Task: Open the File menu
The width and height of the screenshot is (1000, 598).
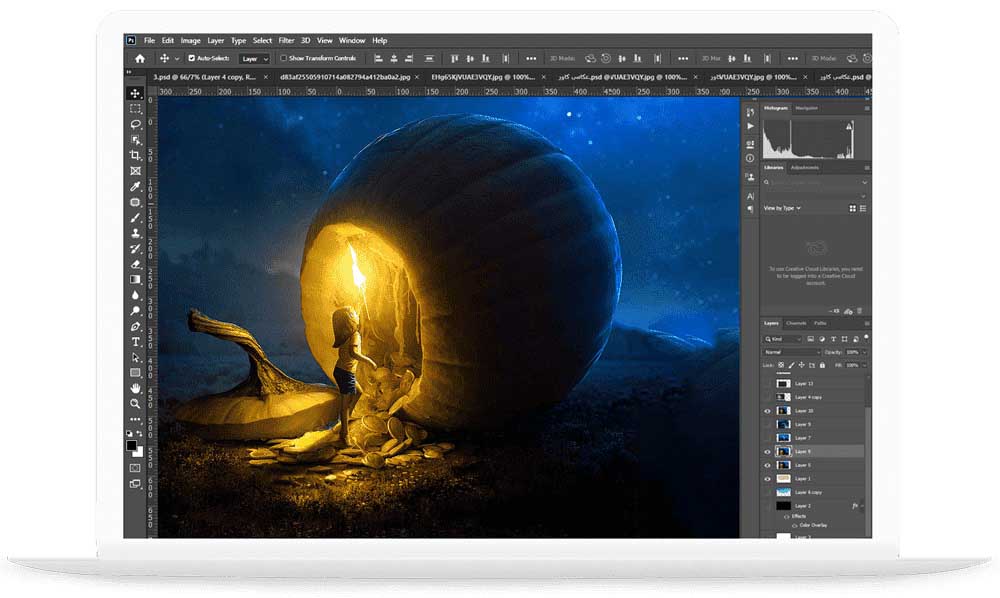Action: coord(149,40)
